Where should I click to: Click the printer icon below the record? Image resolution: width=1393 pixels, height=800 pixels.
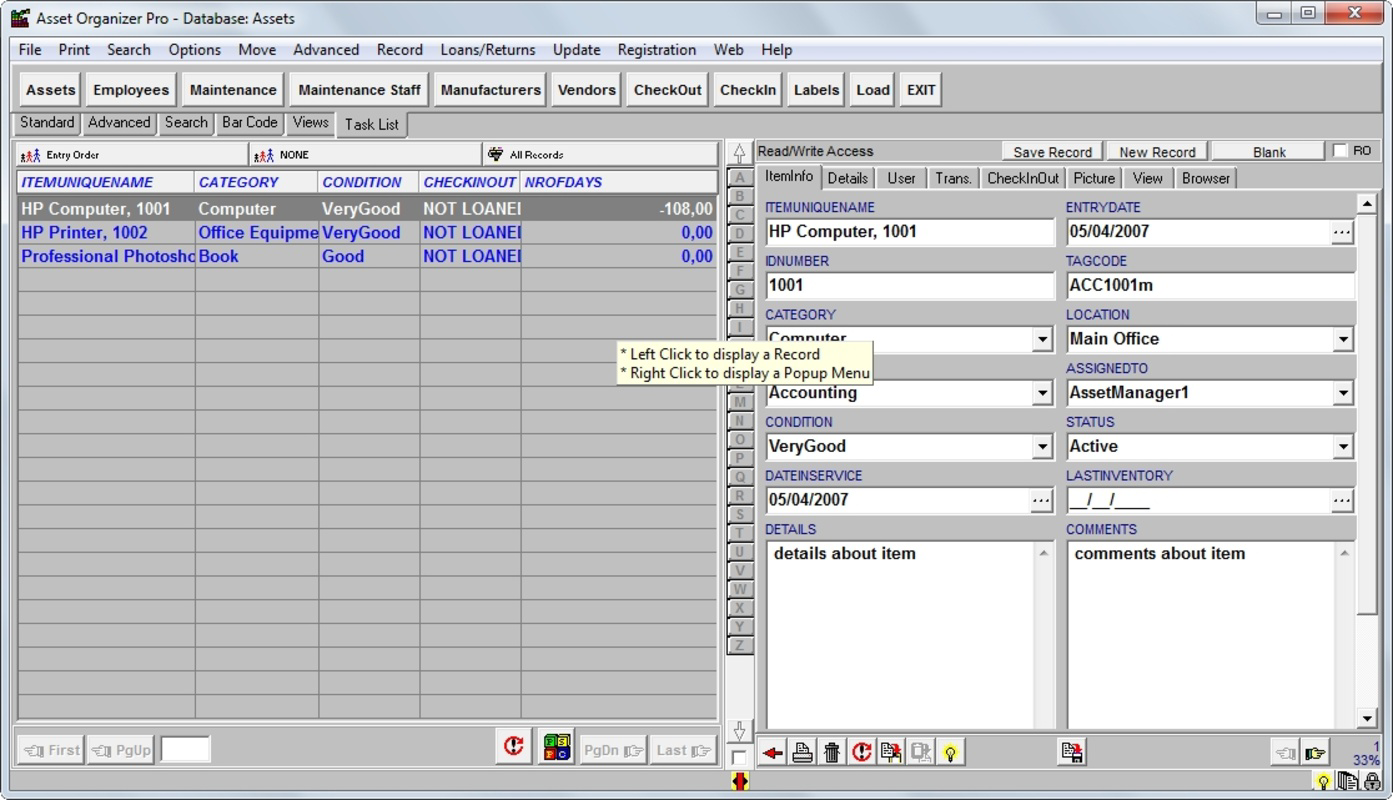802,753
